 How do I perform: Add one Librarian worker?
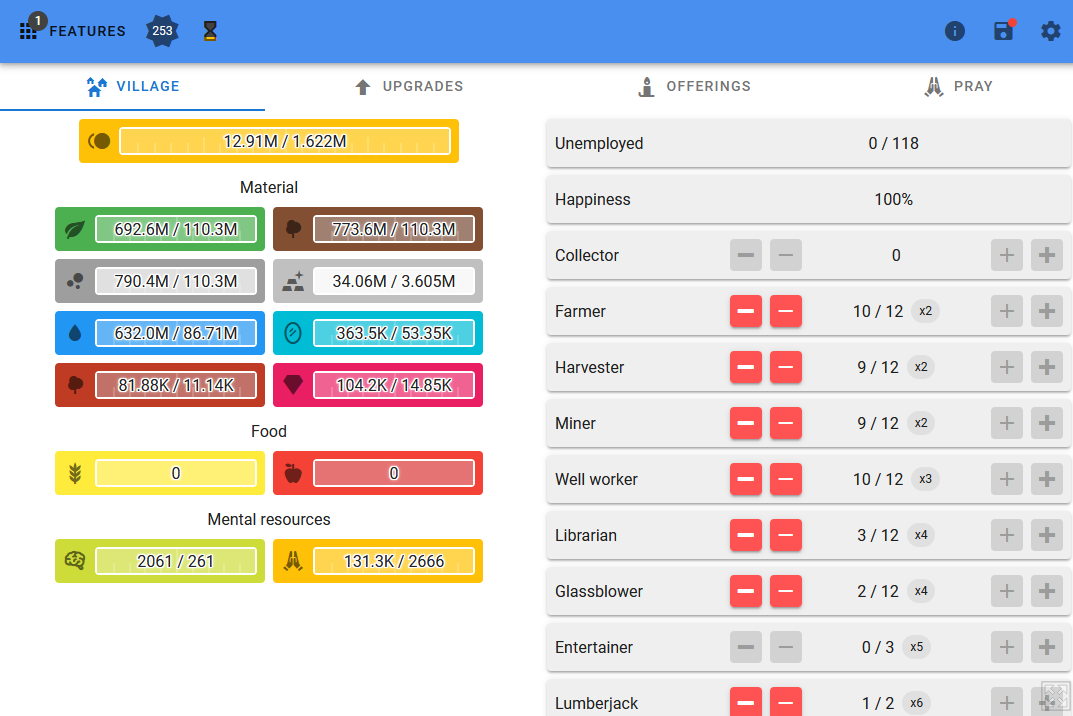1007,535
